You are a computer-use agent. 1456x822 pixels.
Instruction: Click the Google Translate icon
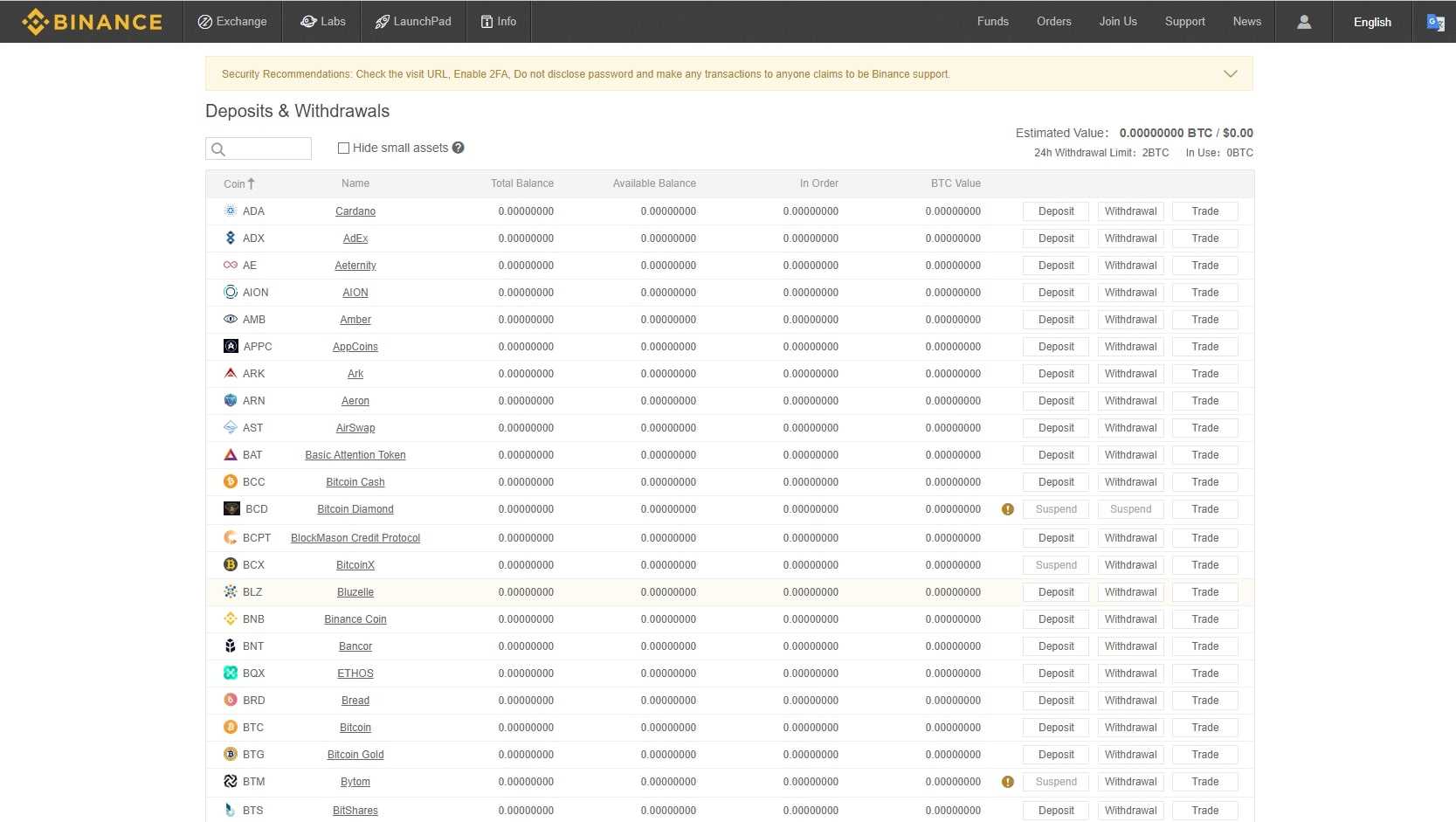pos(1435,23)
